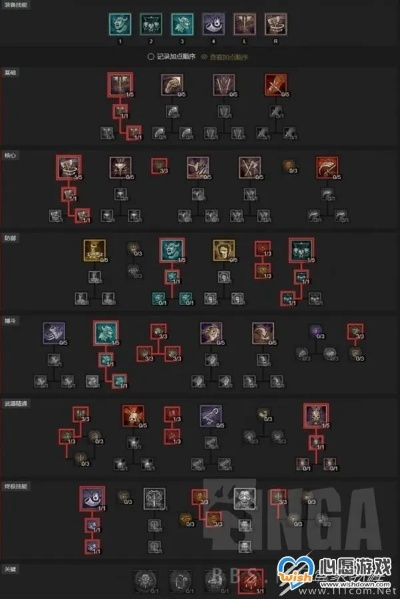Click the red 1/1 key passive in 关键
Screen dimensions: 400x599
(251, 582)
